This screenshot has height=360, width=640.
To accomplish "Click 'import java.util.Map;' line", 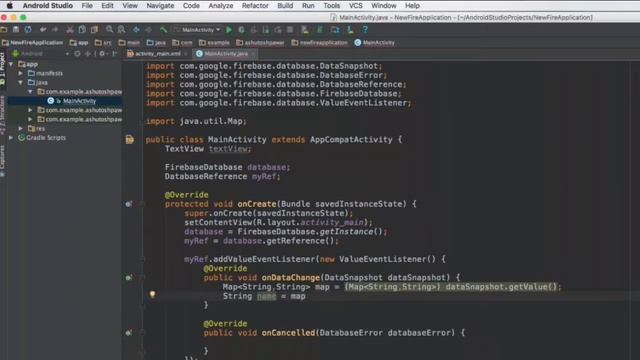I will [x=196, y=121].
